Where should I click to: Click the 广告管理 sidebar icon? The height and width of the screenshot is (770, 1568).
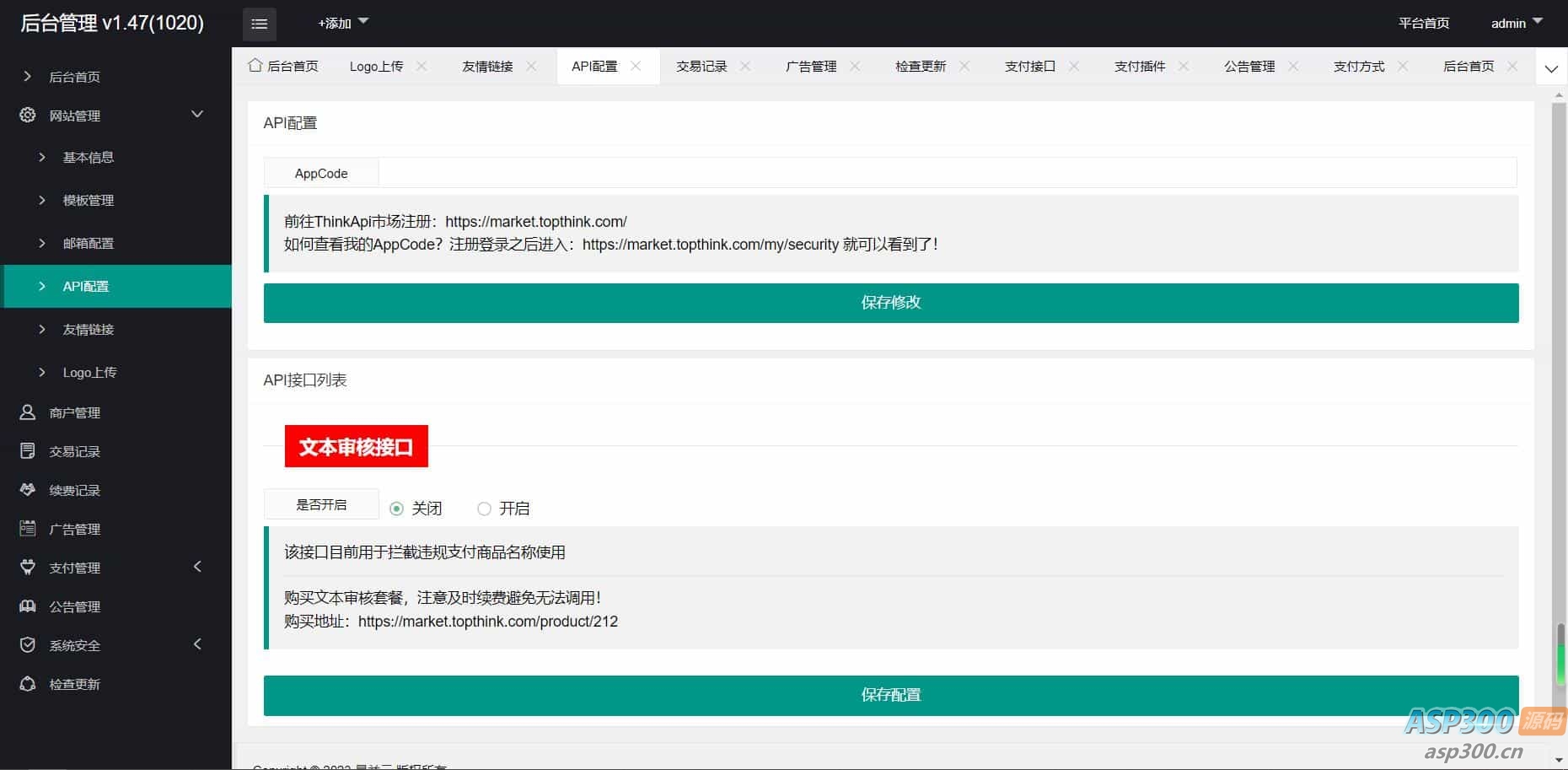(28, 529)
